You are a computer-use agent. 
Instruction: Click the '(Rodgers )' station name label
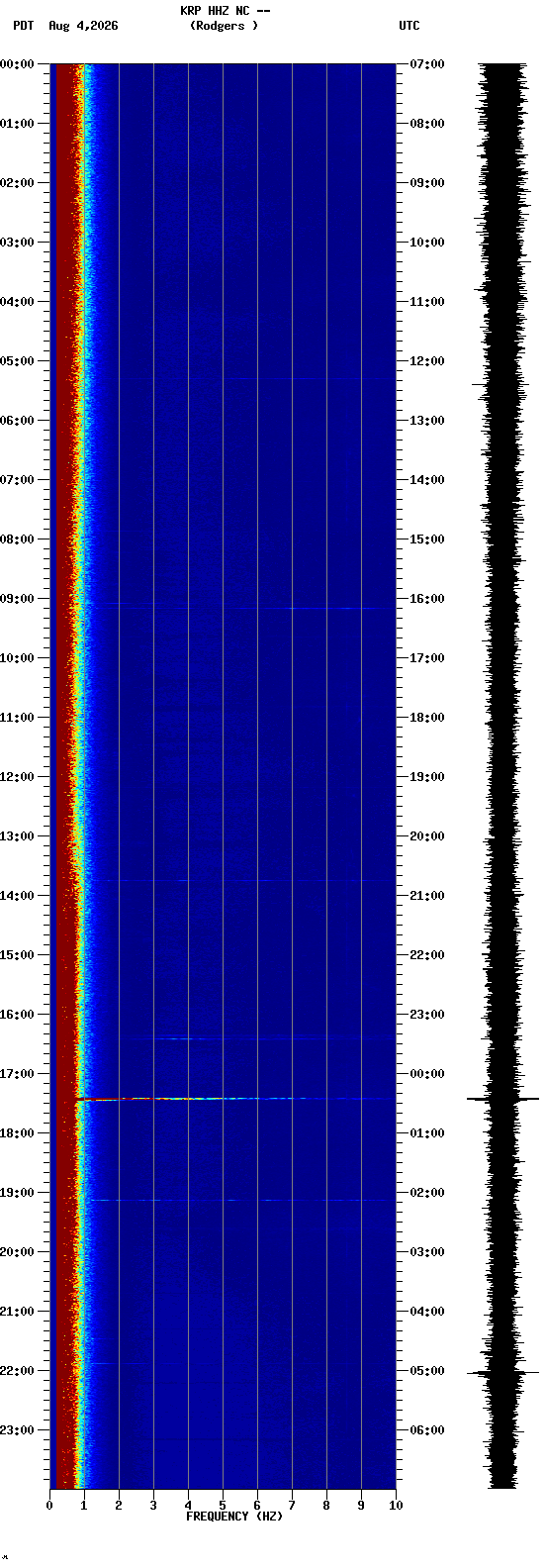(224, 26)
